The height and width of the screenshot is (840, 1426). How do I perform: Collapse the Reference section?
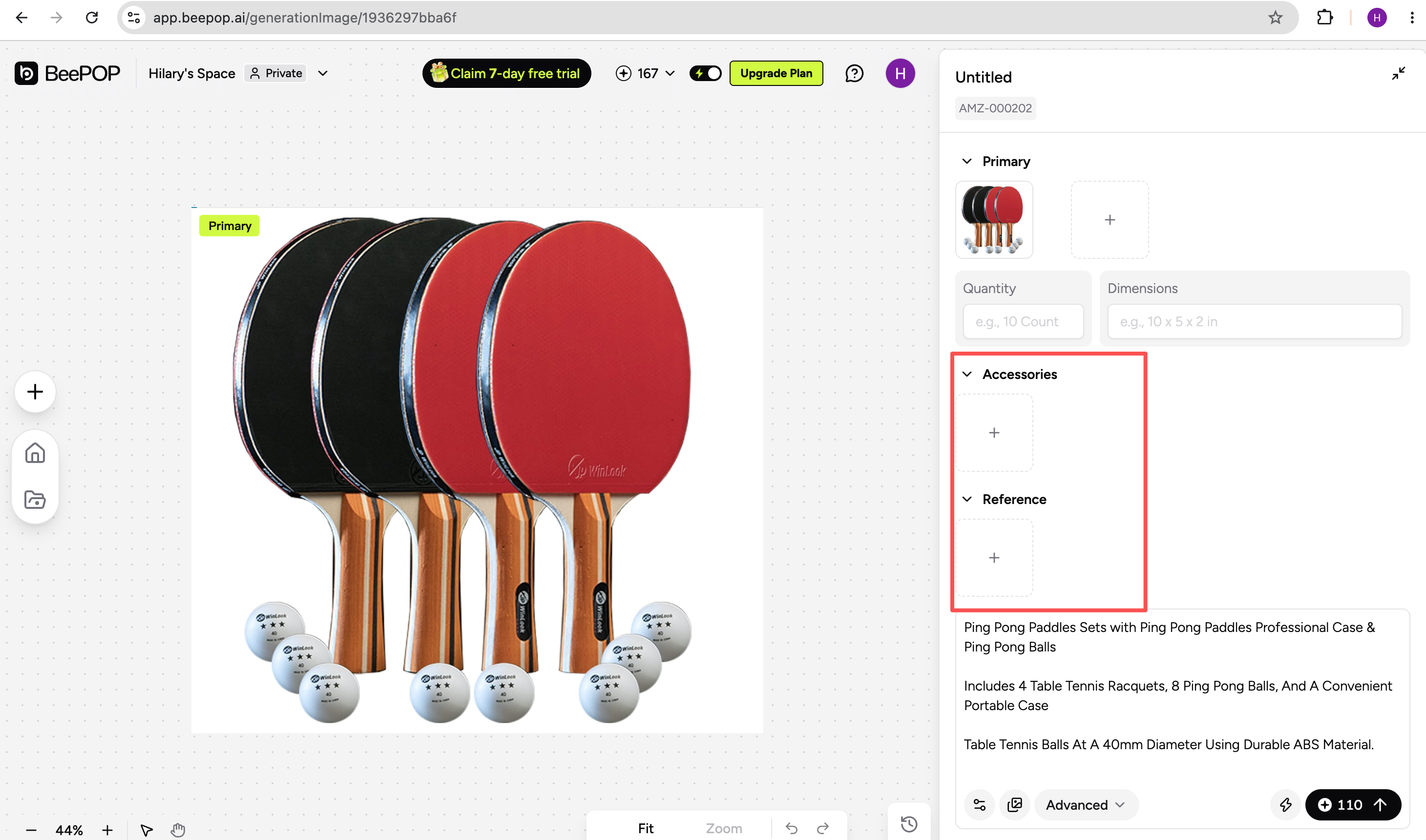967,499
